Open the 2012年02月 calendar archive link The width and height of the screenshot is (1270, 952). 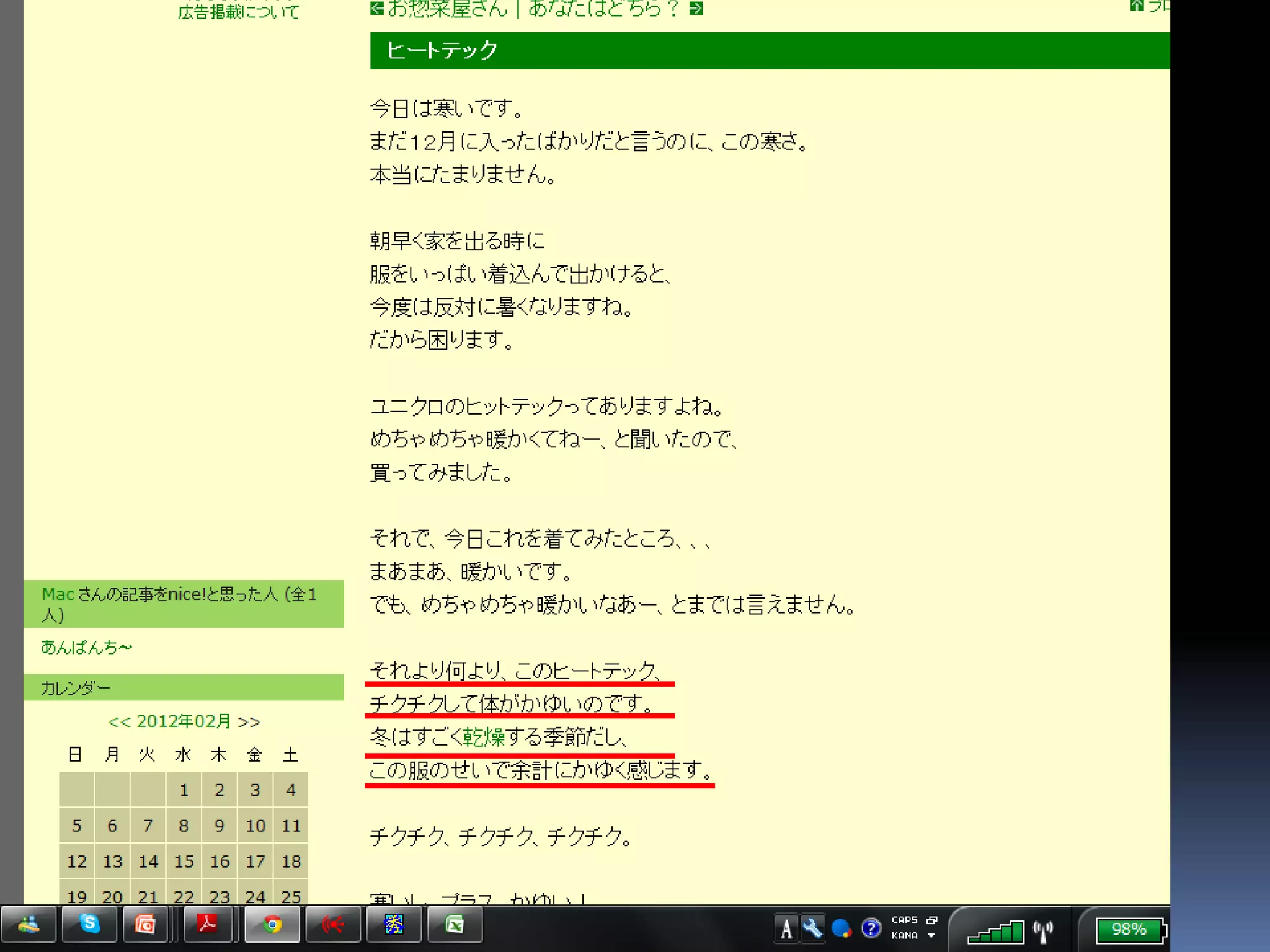(x=184, y=721)
